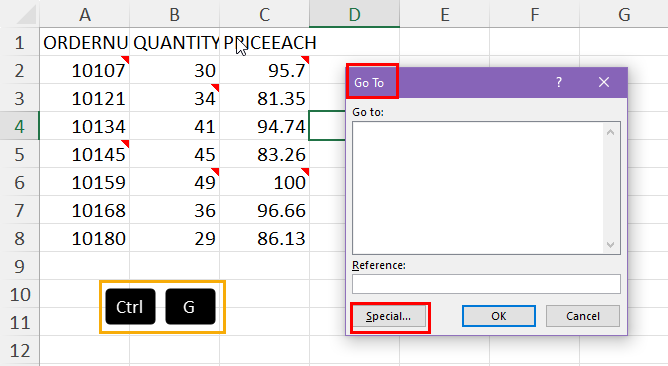
Task: Select quantity cell with value 34
Action: point(175,98)
